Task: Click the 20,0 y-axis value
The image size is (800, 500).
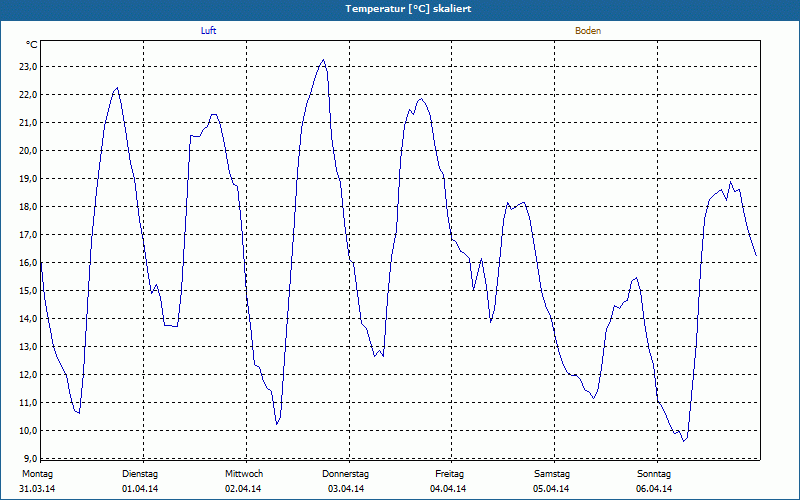Action: (29, 151)
